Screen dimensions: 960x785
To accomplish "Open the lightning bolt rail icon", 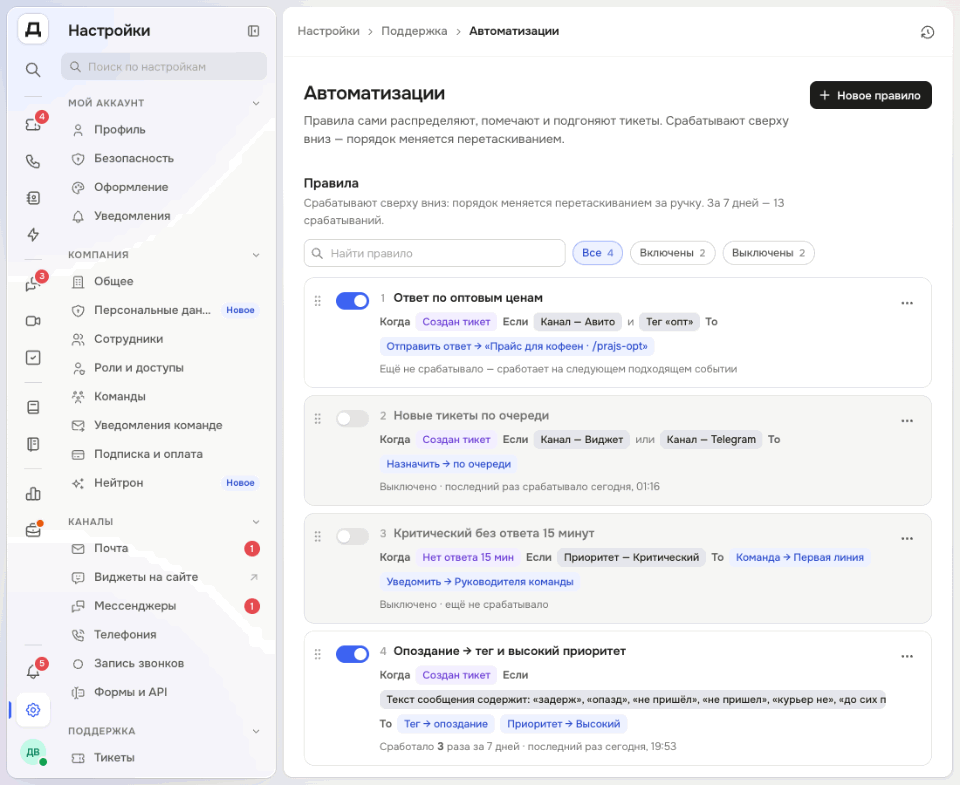I will point(33,235).
